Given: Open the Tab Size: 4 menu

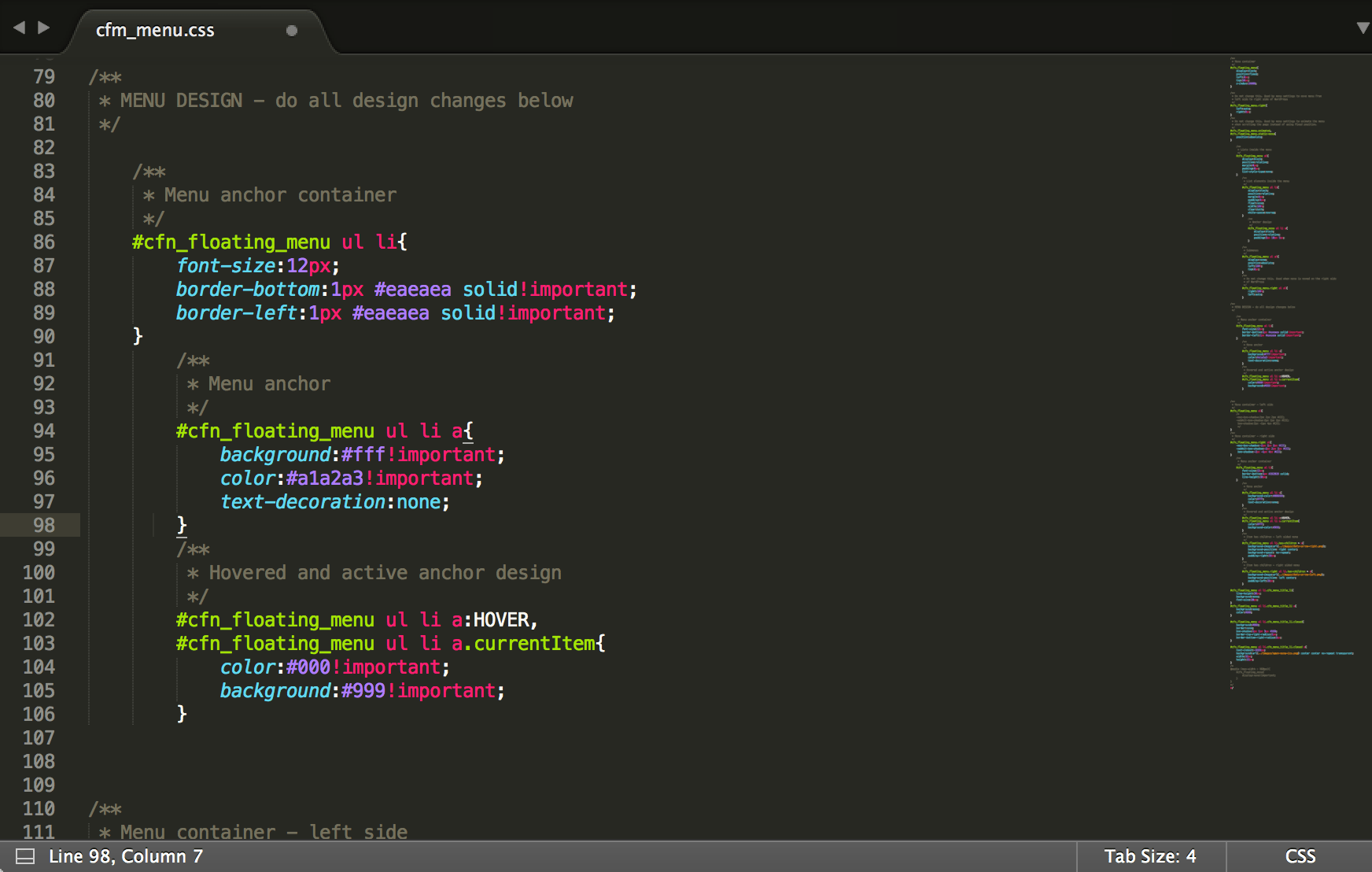Looking at the screenshot, I should coord(1150,856).
